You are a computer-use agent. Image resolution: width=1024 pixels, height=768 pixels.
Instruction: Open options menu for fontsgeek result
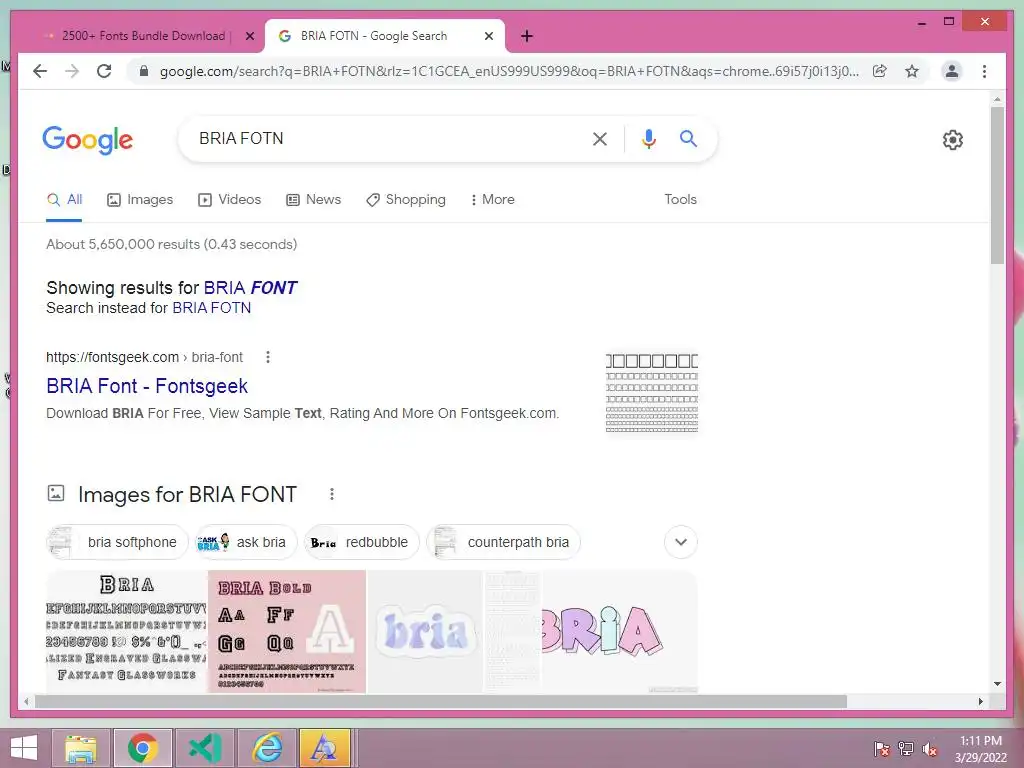pyautogui.click(x=268, y=357)
